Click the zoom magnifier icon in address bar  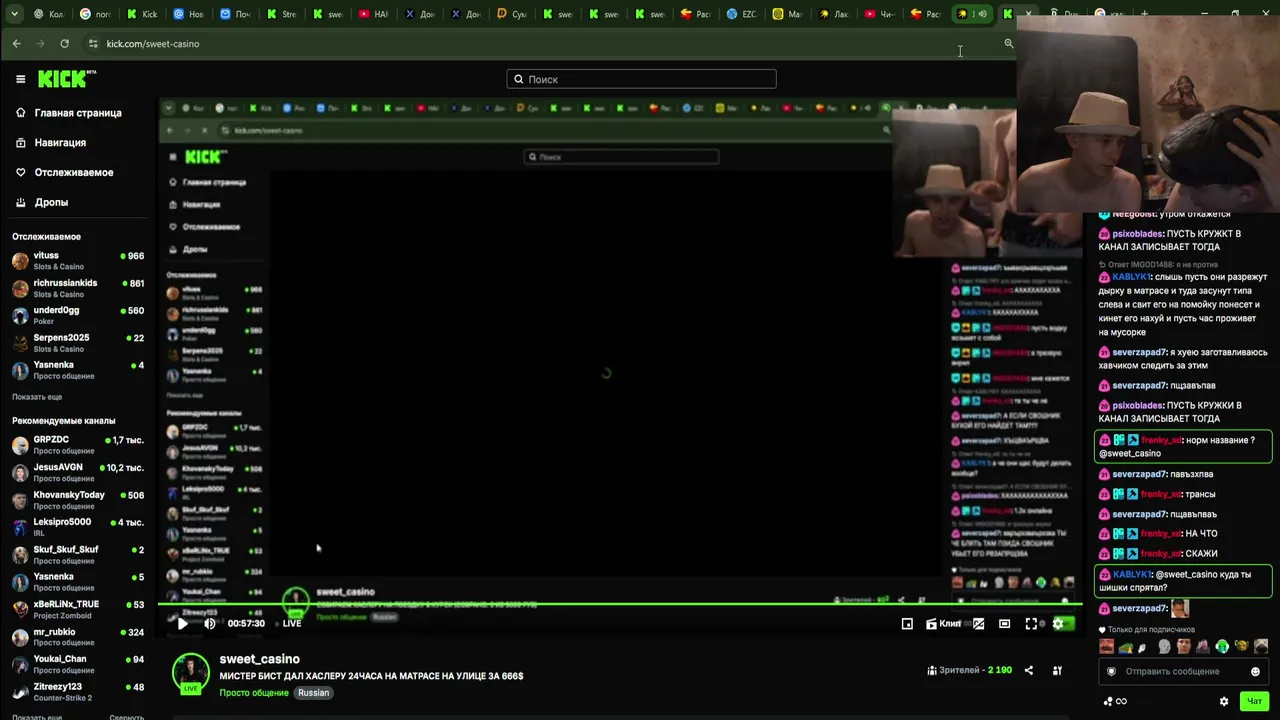[1008, 43]
